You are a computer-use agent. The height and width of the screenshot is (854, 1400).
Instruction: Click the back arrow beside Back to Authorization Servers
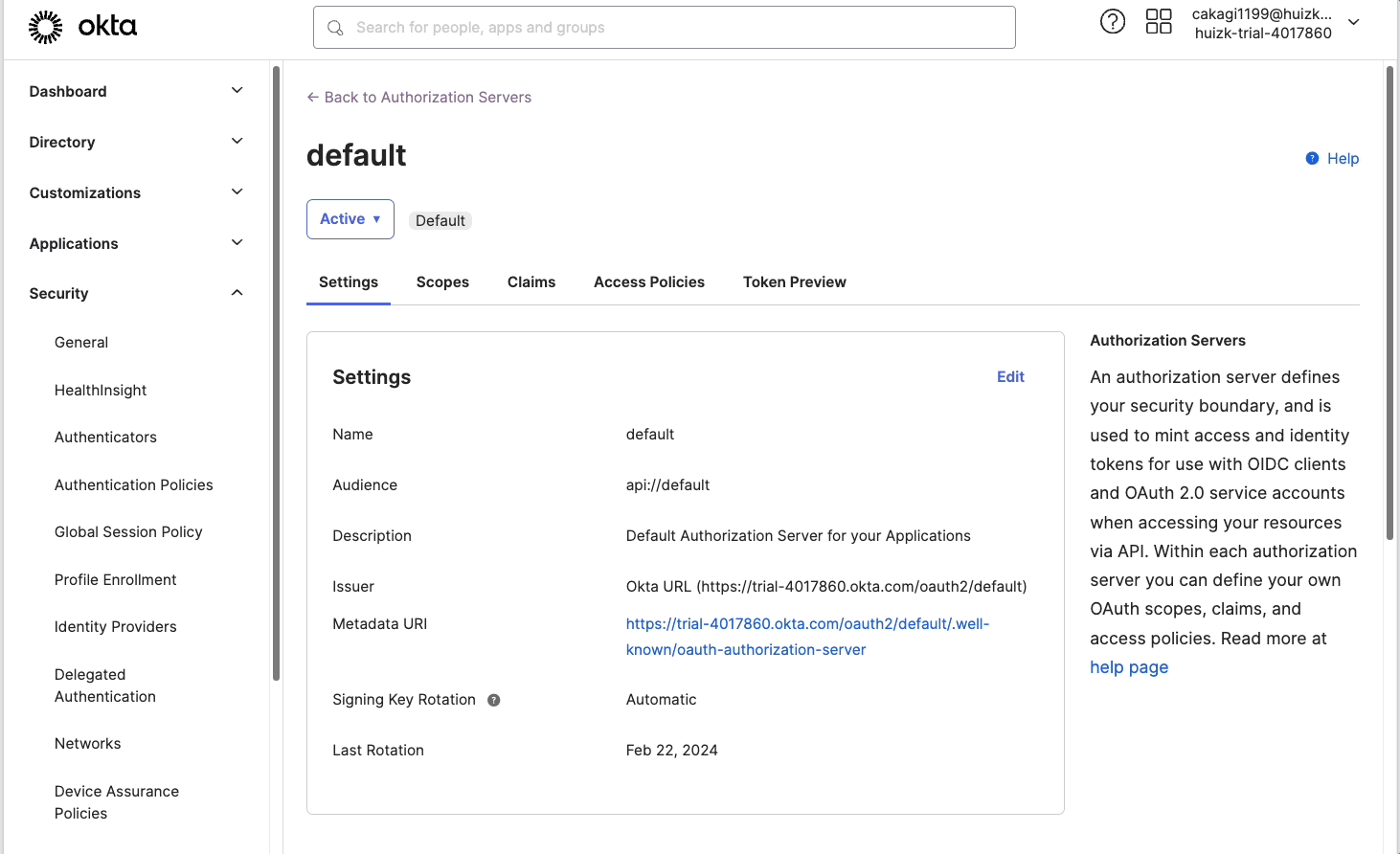click(x=311, y=97)
